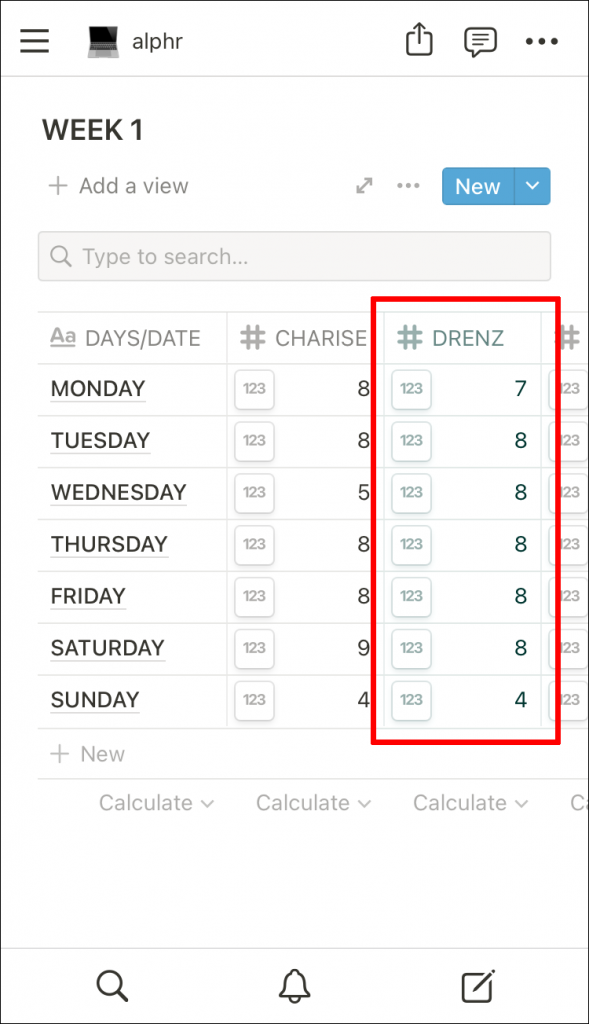Click inside the Type to search field

click(x=294, y=256)
